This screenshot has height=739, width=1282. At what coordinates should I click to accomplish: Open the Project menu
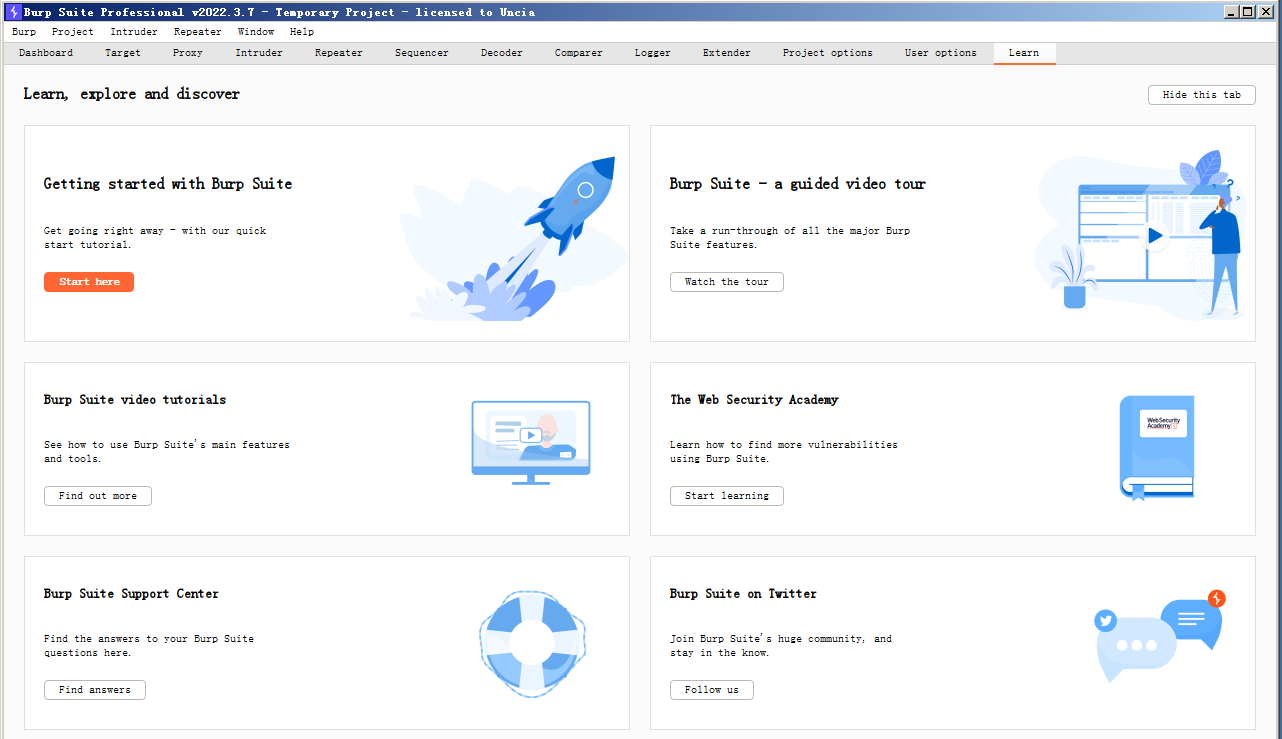[73, 32]
